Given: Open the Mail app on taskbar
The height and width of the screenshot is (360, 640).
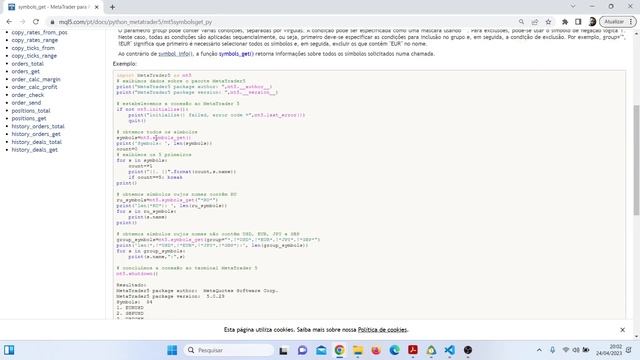Looking at the screenshot, I should 321,350.
